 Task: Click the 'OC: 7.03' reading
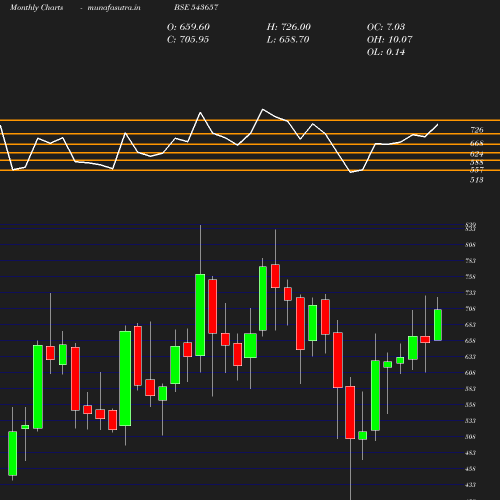[386, 27]
